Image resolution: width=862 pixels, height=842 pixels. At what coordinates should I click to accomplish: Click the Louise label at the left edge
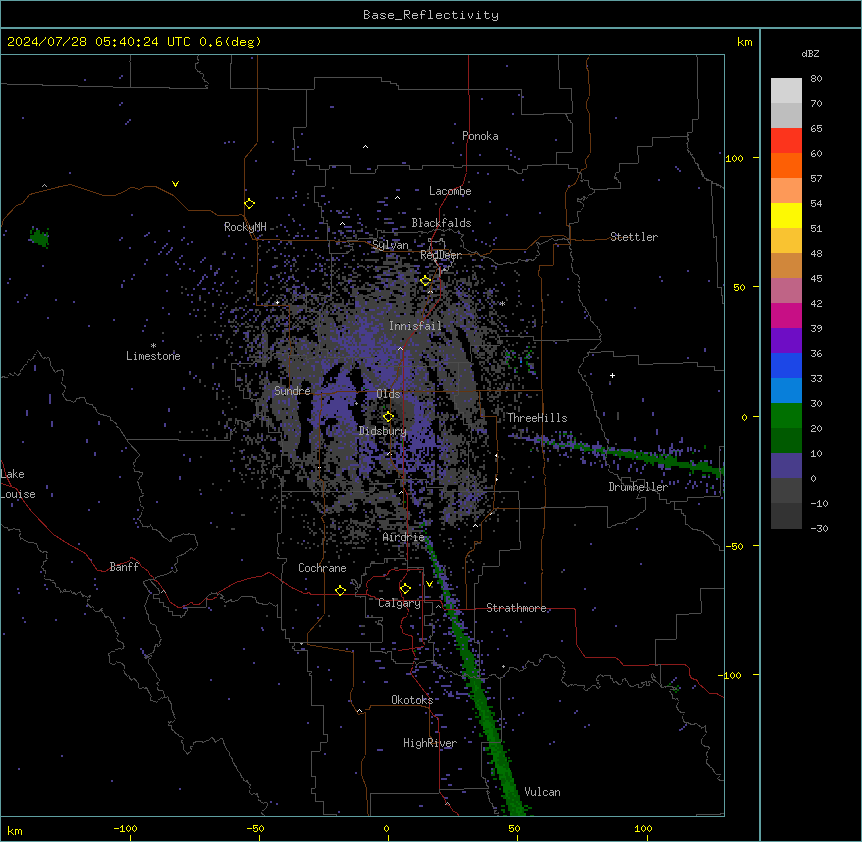point(18,494)
